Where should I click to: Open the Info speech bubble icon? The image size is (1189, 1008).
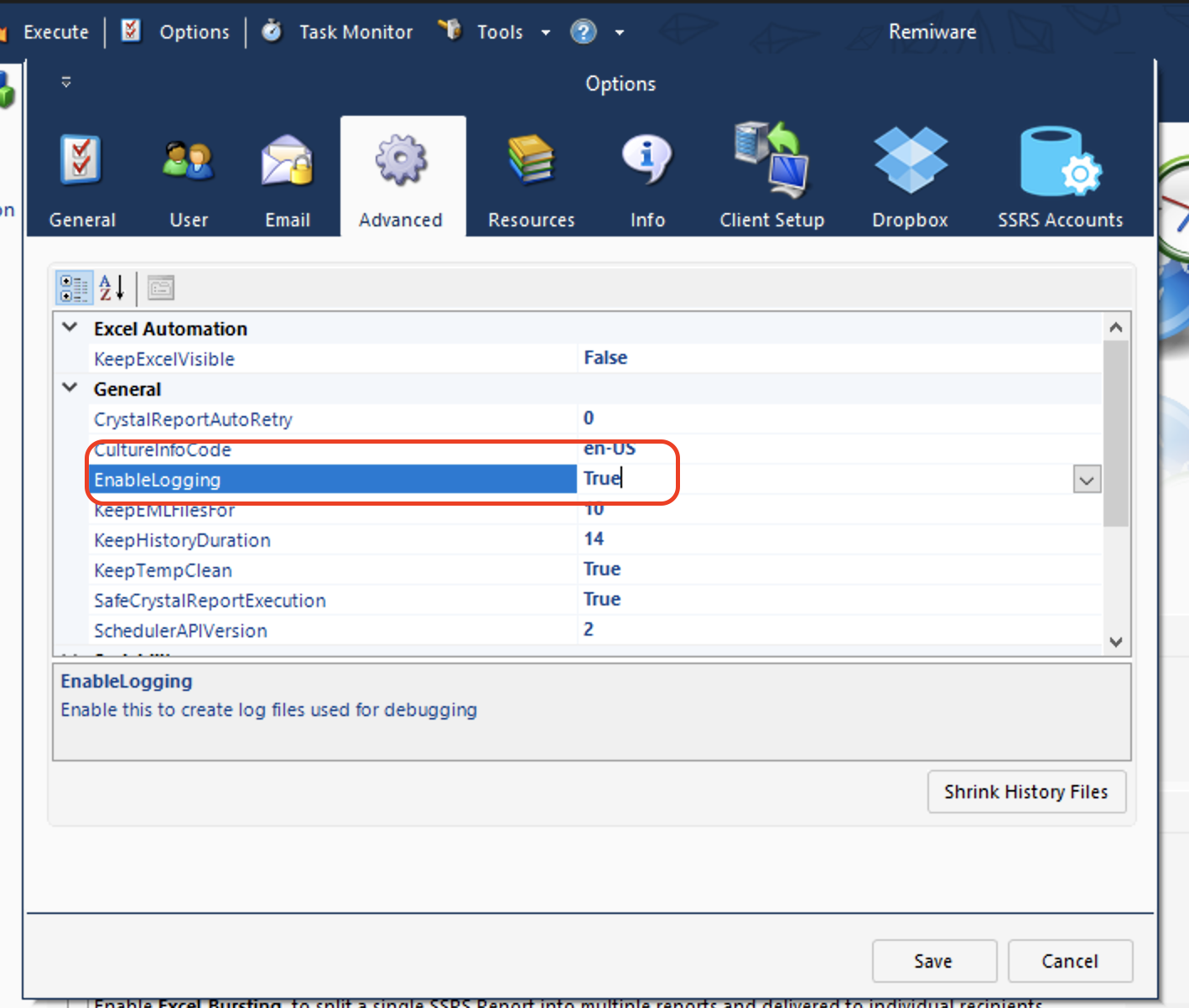646,161
